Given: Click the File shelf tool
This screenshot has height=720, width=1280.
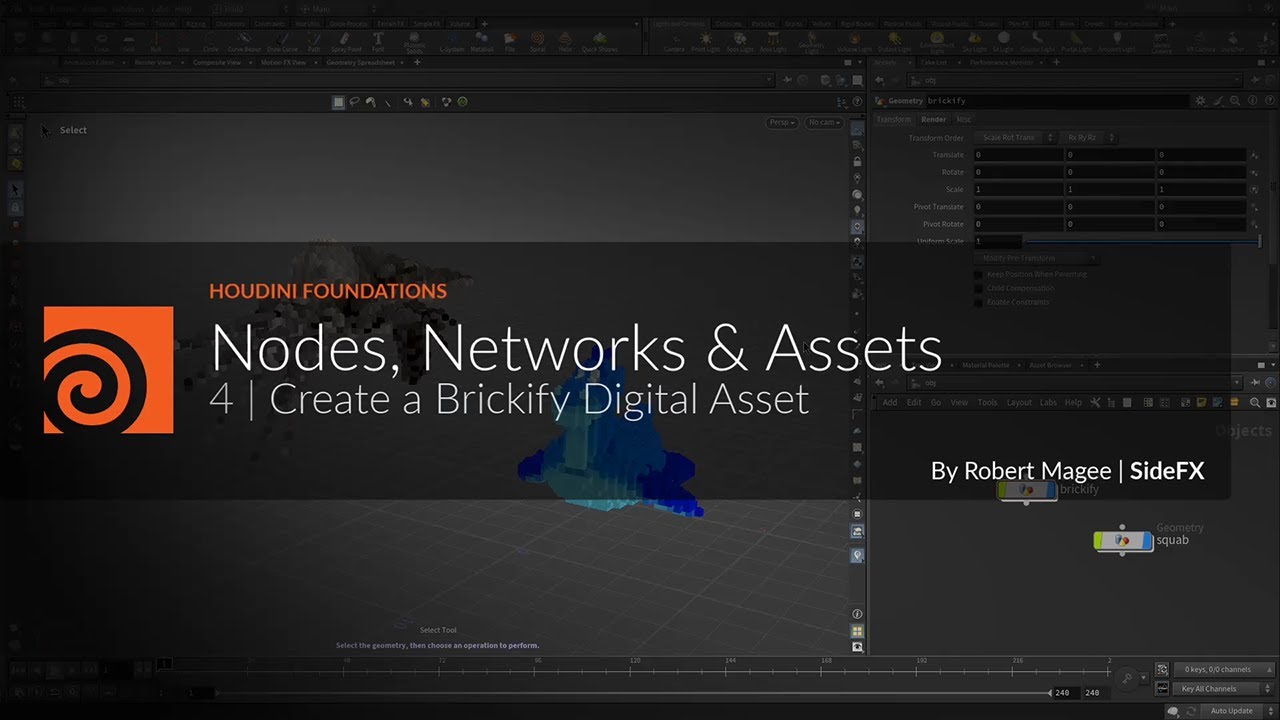Looking at the screenshot, I should 510,41.
